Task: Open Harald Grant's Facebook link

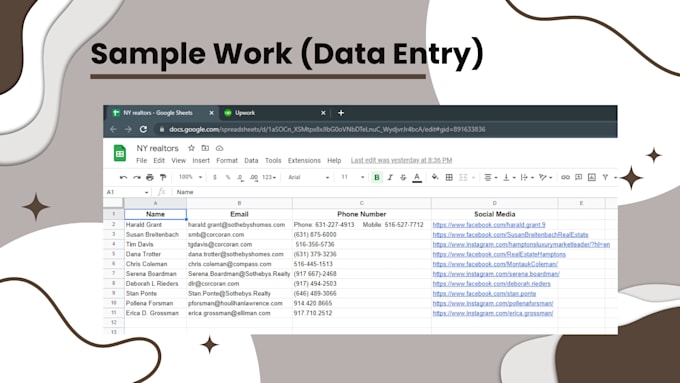Action: pos(489,225)
